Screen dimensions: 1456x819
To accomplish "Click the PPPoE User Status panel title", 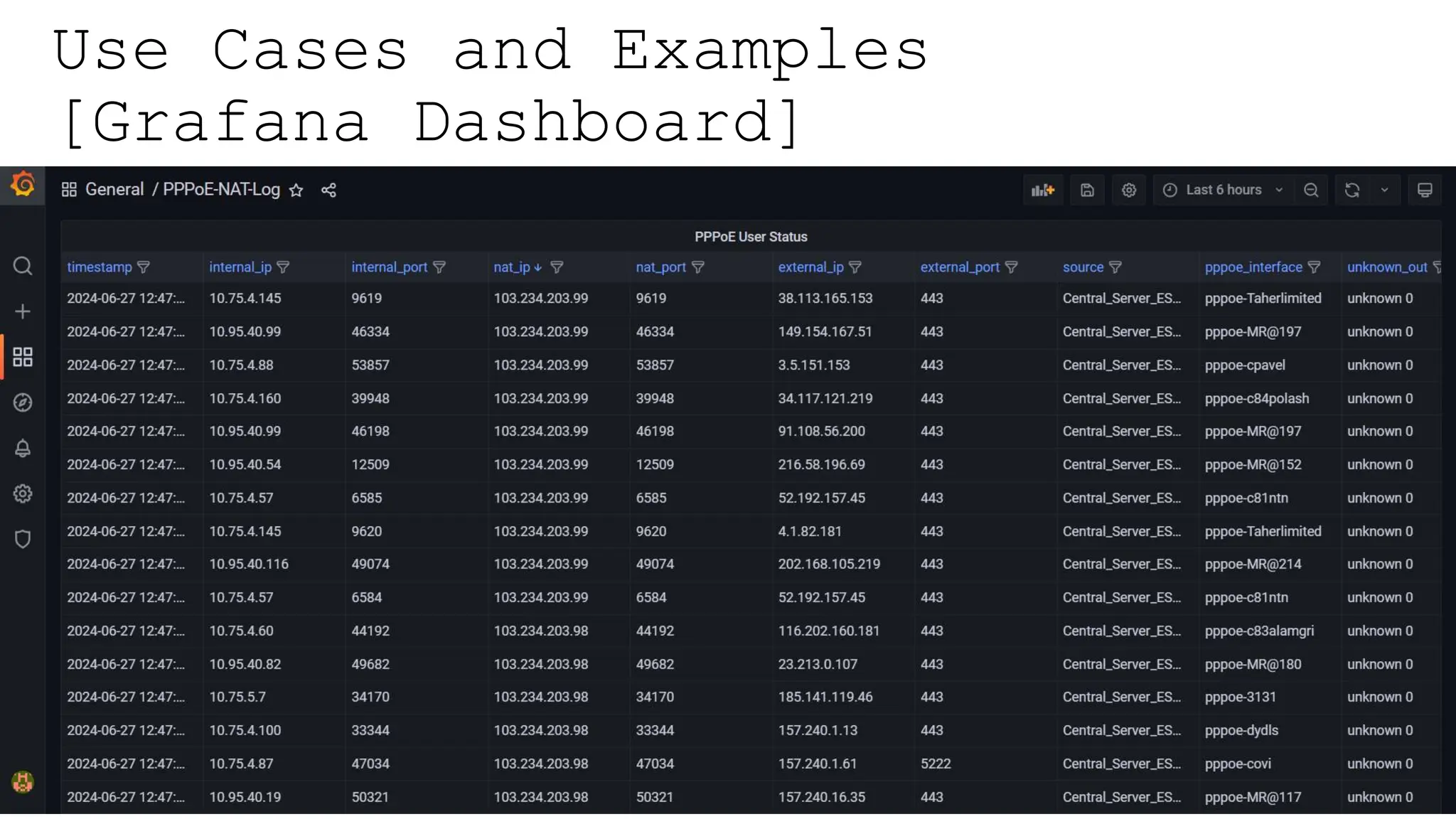I will [x=751, y=237].
